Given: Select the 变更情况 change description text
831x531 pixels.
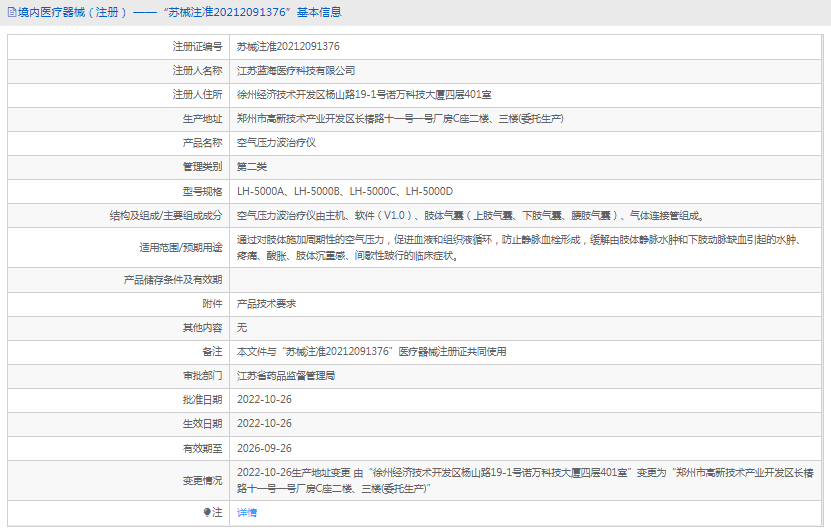Looking at the screenshot, I should coord(525,481).
